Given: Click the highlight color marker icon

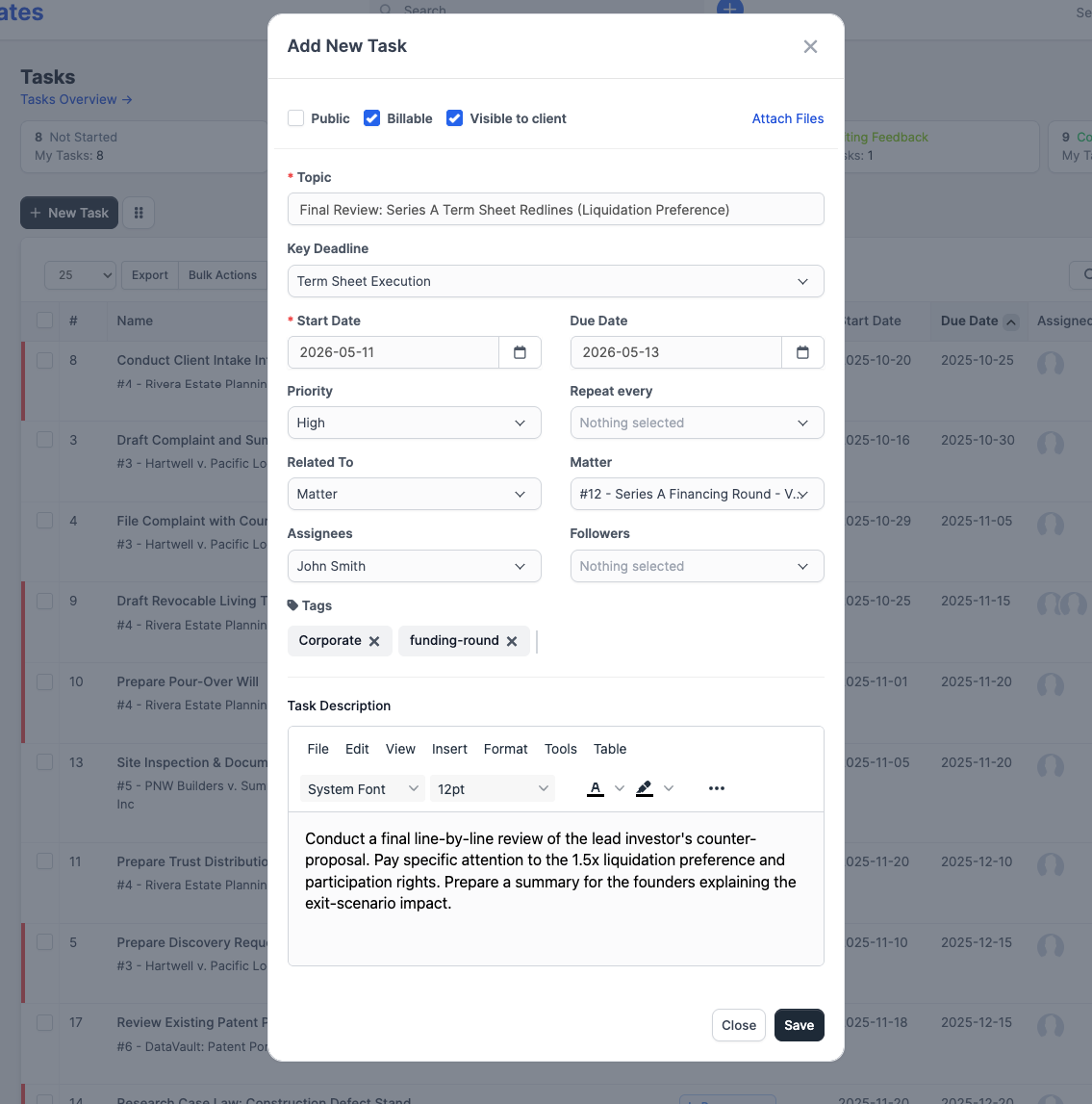Looking at the screenshot, I should coord(644,788).
